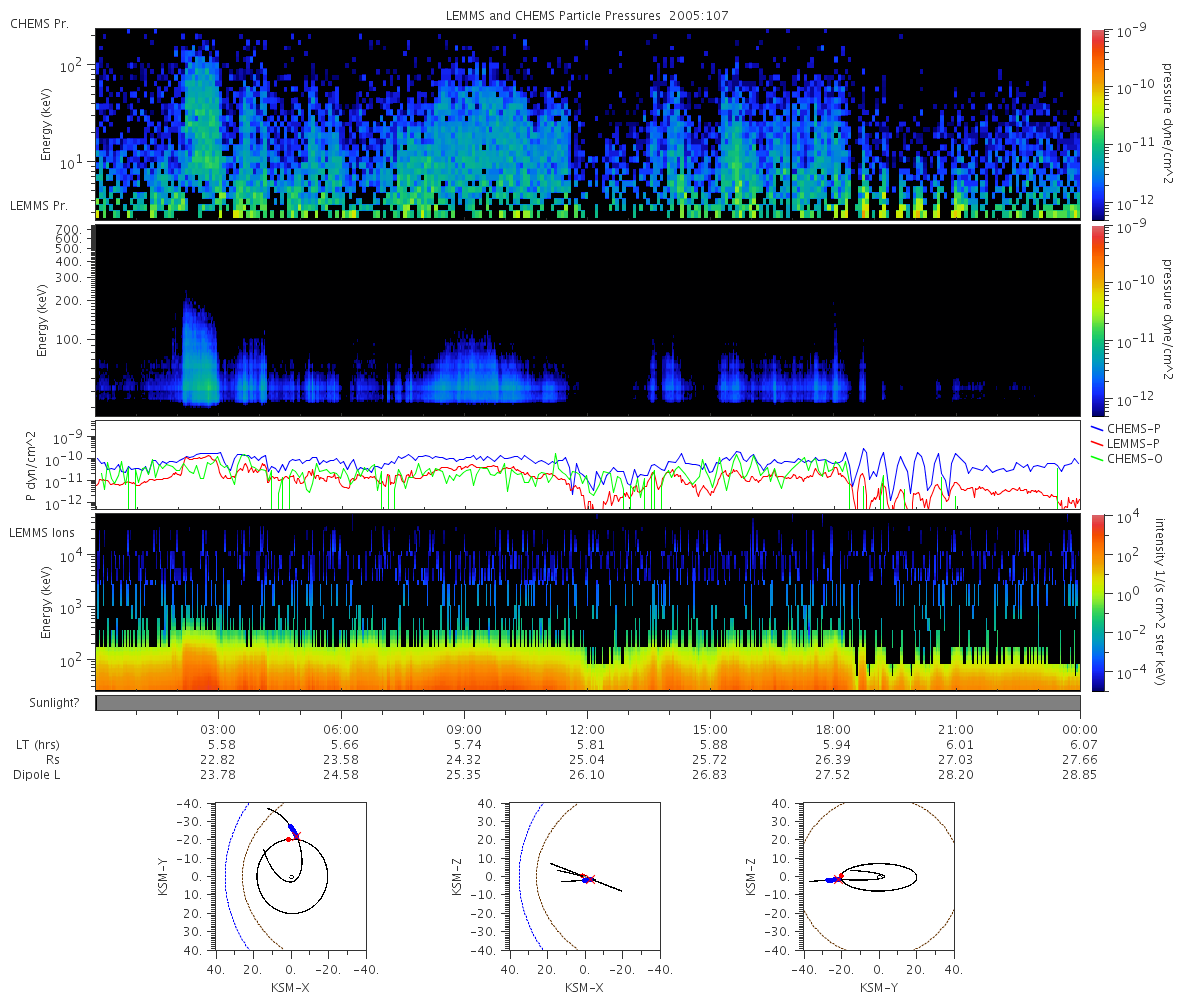Click the 12:00 time axis label
The image size is (1200, 1000).
coord(587,729)
